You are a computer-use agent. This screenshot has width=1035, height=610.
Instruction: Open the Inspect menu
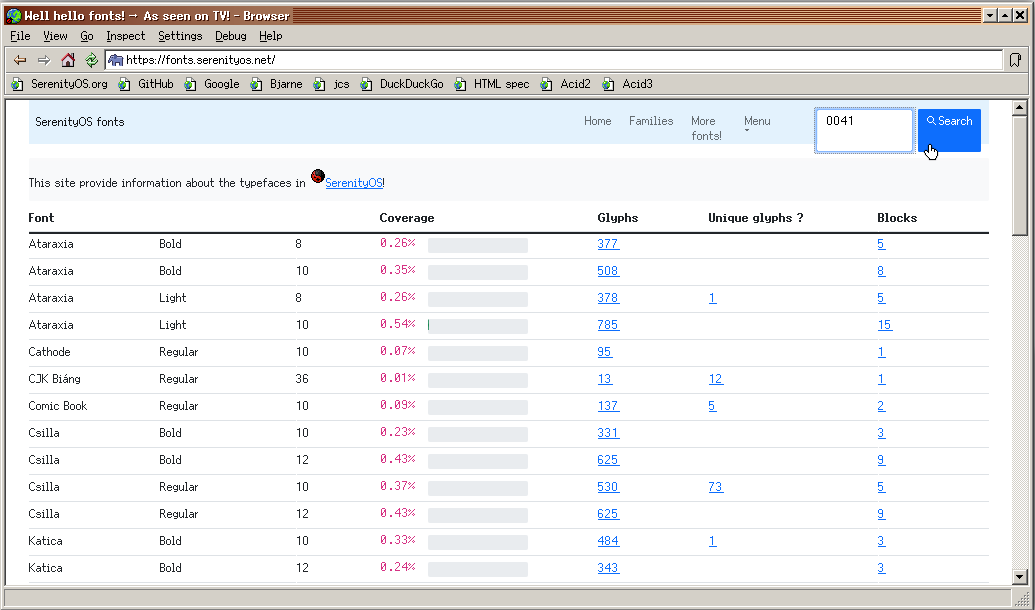125,36
